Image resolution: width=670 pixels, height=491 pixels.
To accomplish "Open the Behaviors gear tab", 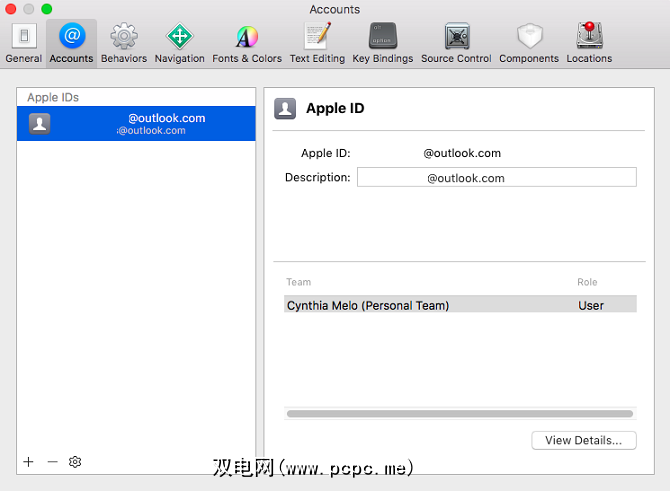I will tap(124, 43).
